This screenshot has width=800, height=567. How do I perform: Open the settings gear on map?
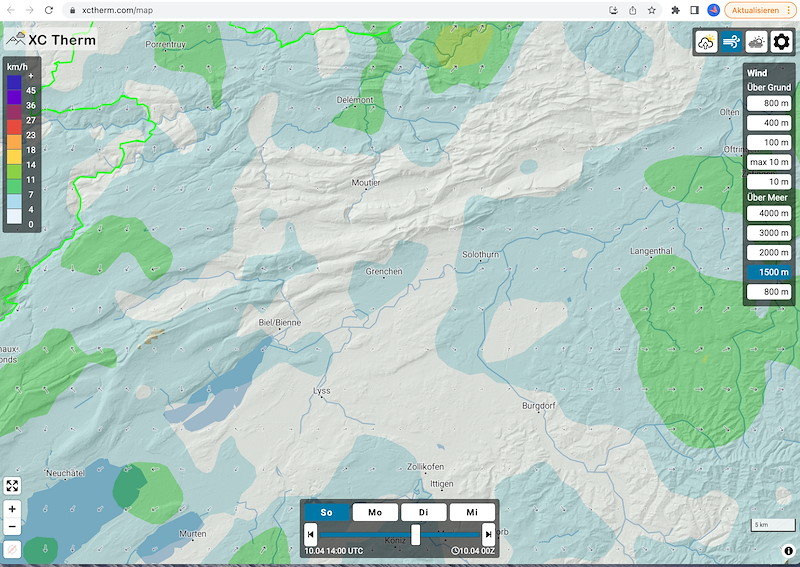(x=781, y=42)
